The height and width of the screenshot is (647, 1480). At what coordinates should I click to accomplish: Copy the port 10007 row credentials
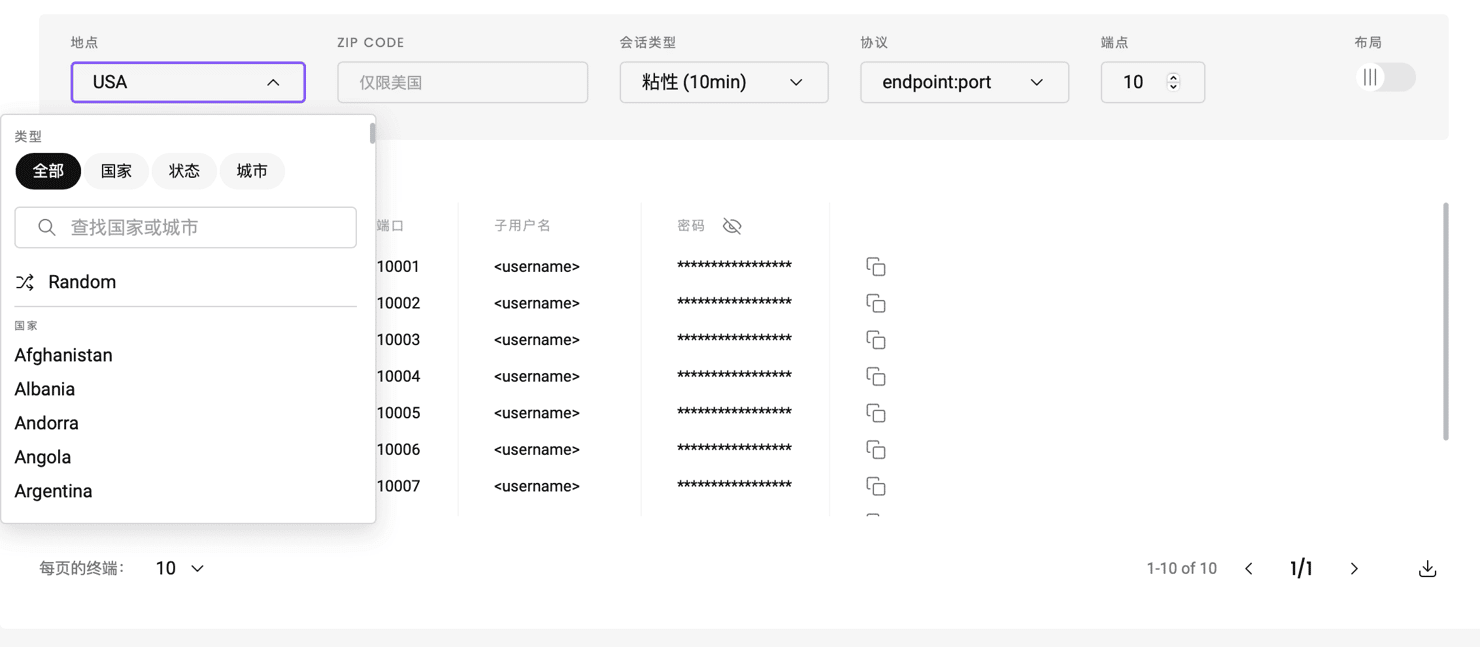[875, 486]
